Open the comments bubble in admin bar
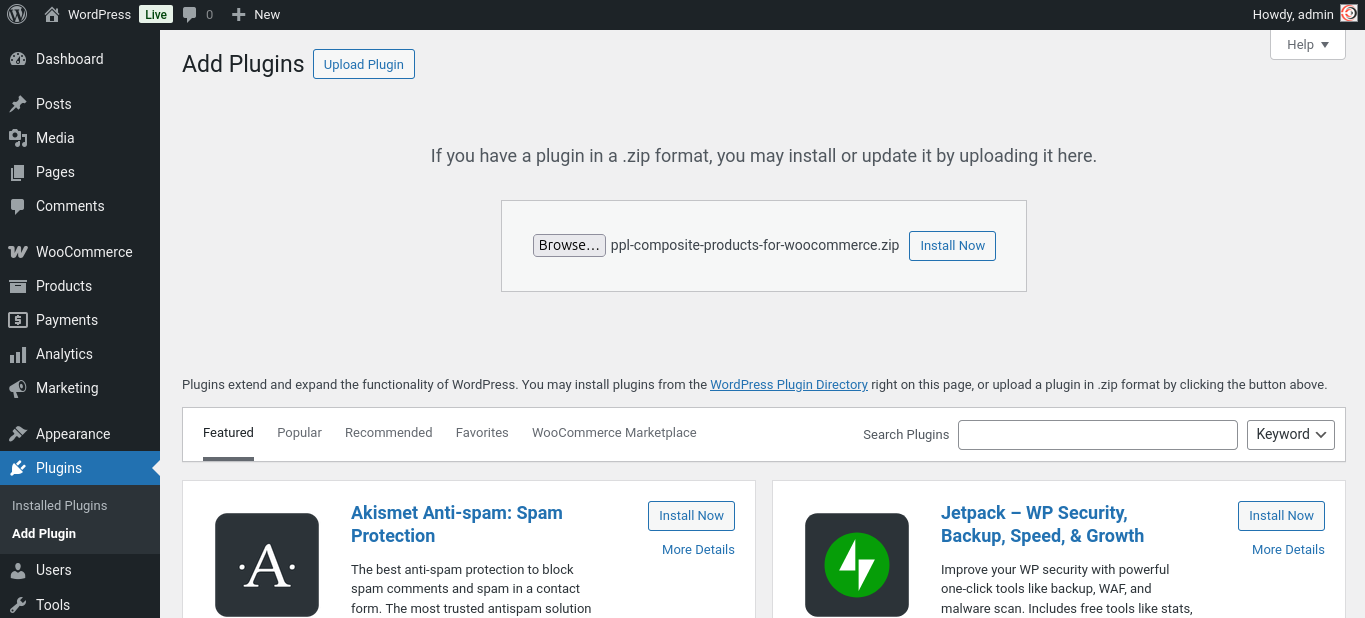The width and height of the screenshot is (1365, 618). point(197,14)
